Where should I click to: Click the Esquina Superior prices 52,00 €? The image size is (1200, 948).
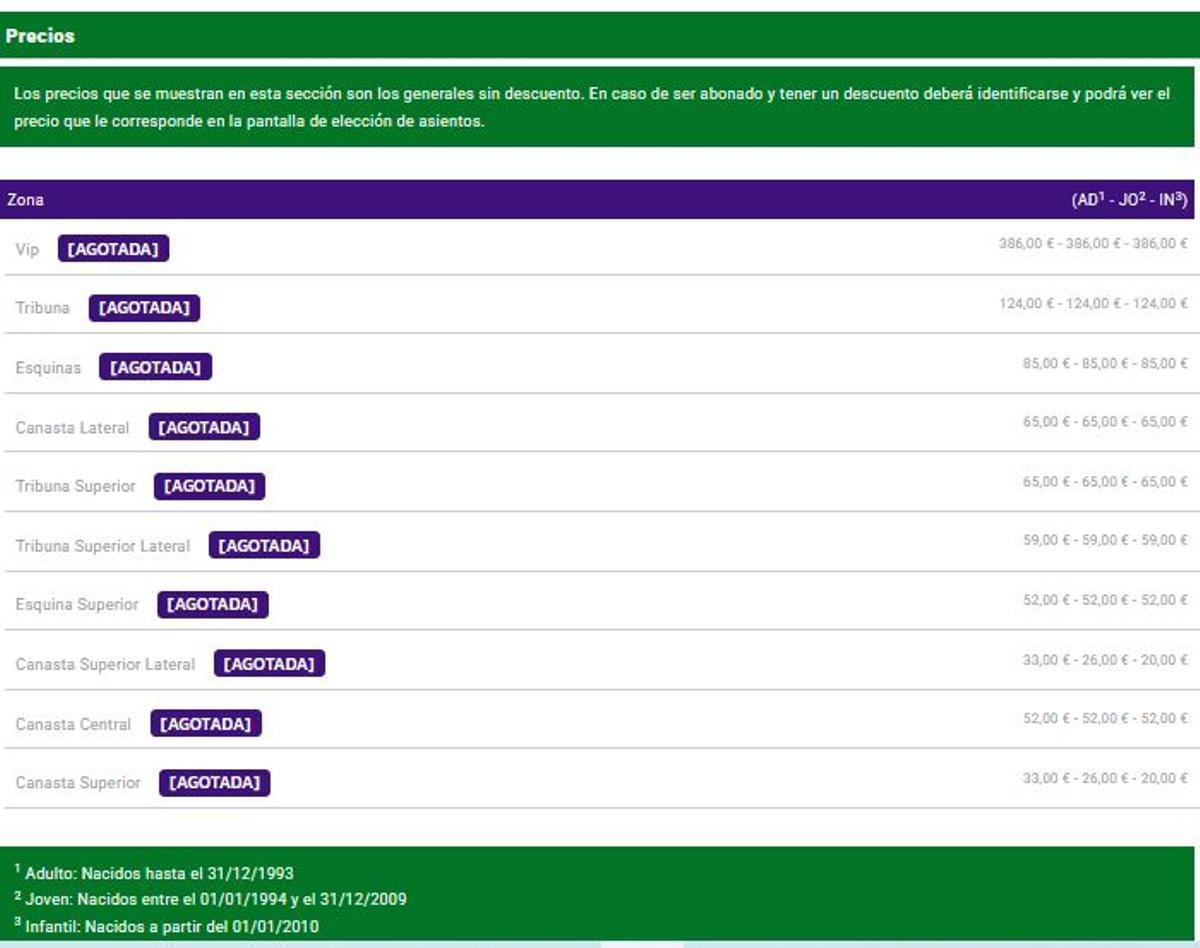[x=1105, y=600]
